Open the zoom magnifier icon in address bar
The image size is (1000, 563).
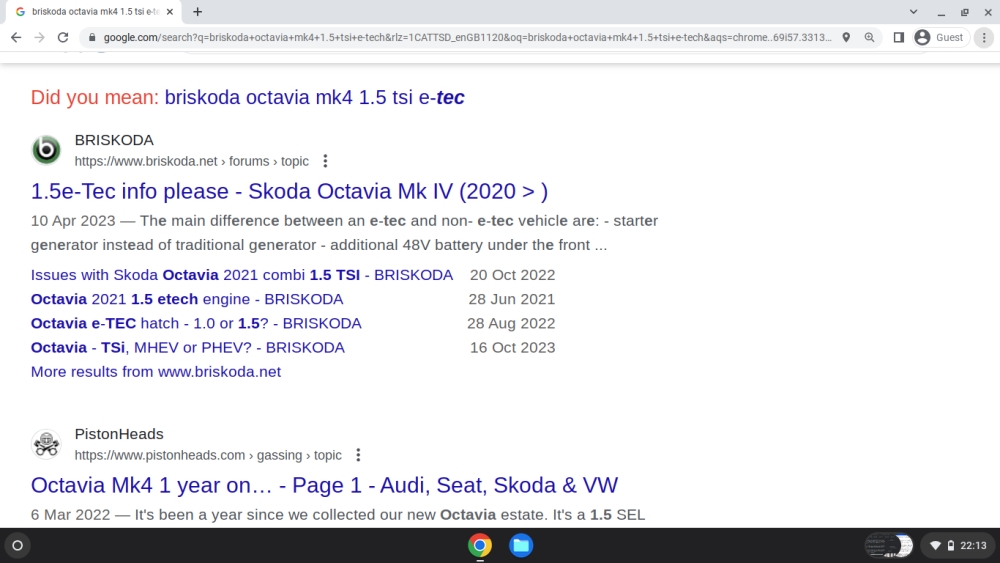point(869,38)
